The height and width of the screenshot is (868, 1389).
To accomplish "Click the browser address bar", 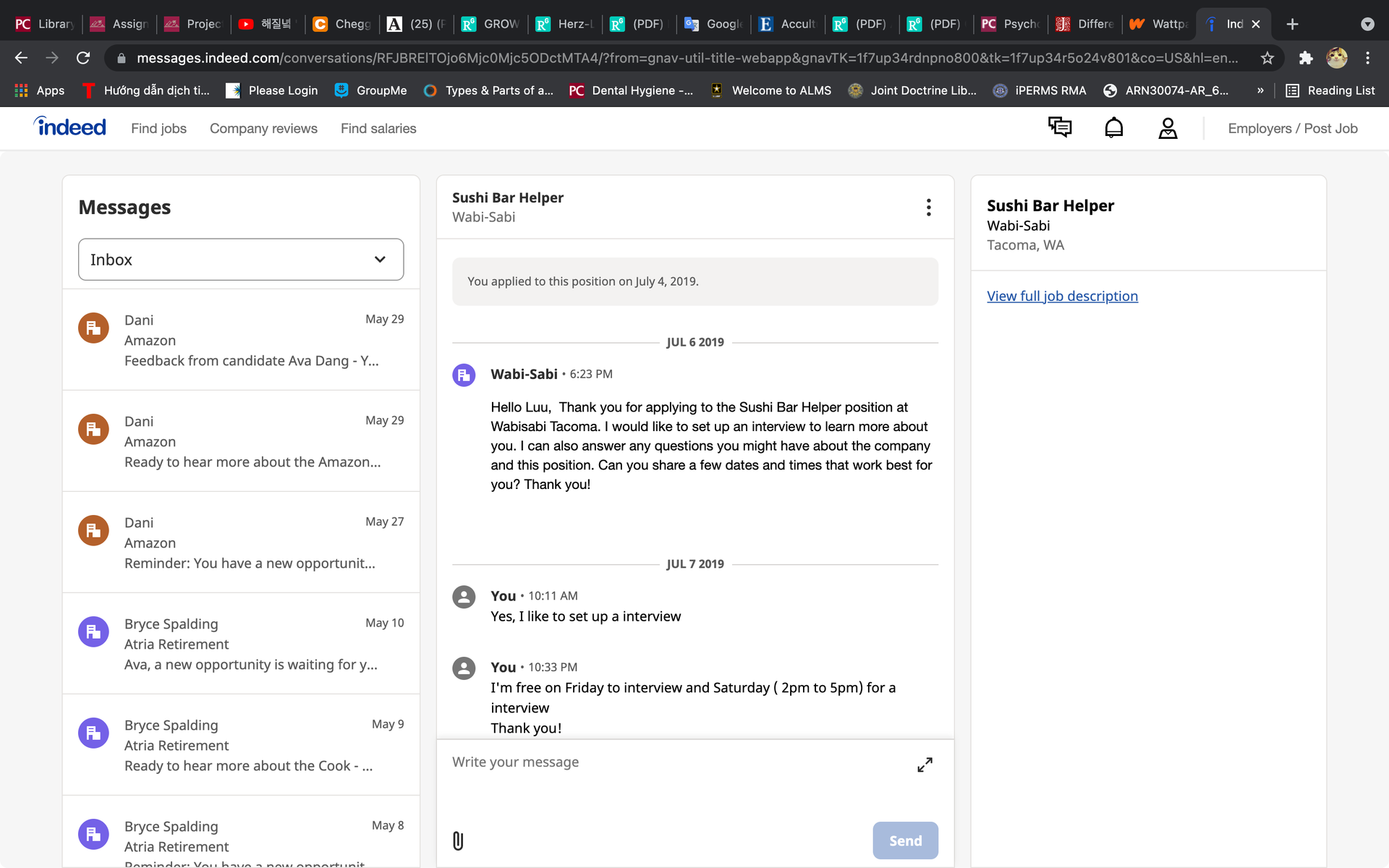I will pyautogui.click(x=687, y=58).
